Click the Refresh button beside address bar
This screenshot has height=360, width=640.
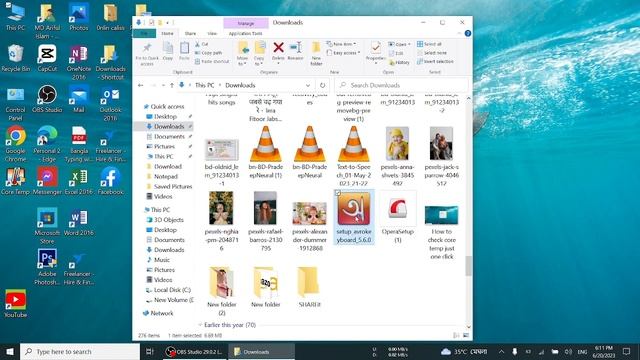point(322,85)
